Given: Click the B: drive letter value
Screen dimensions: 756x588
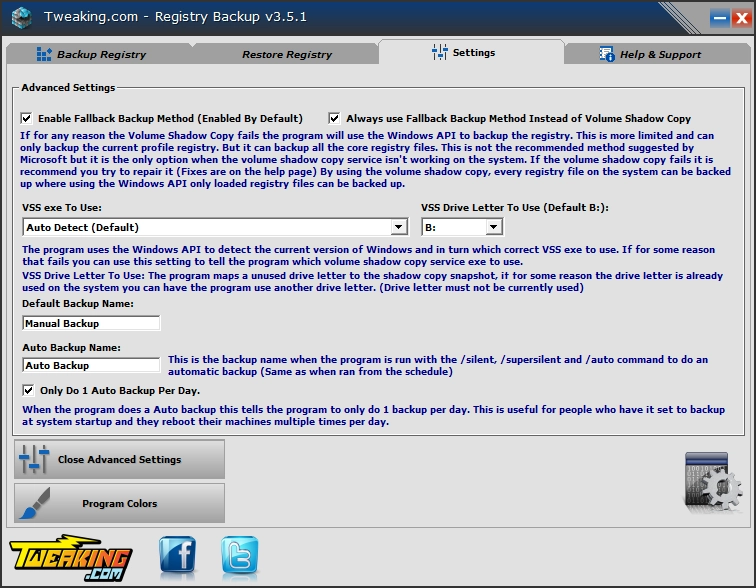Looking at the screenshot, I should (430, 227).
